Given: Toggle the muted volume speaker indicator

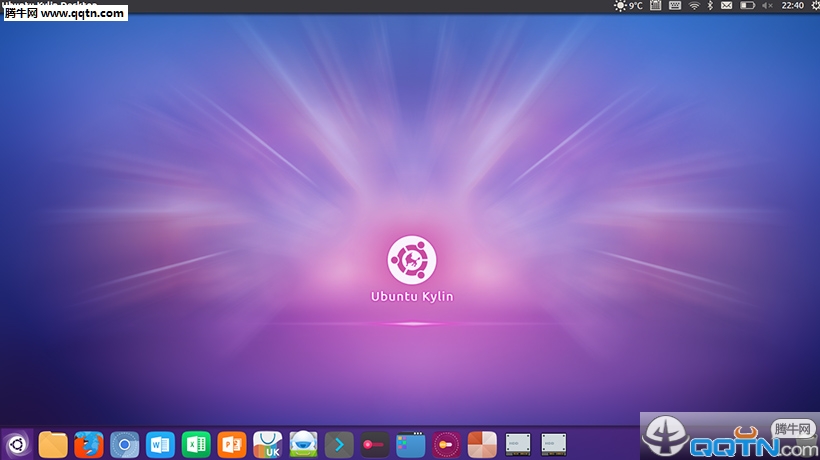Looking at the screenshot, I should 767,6.
